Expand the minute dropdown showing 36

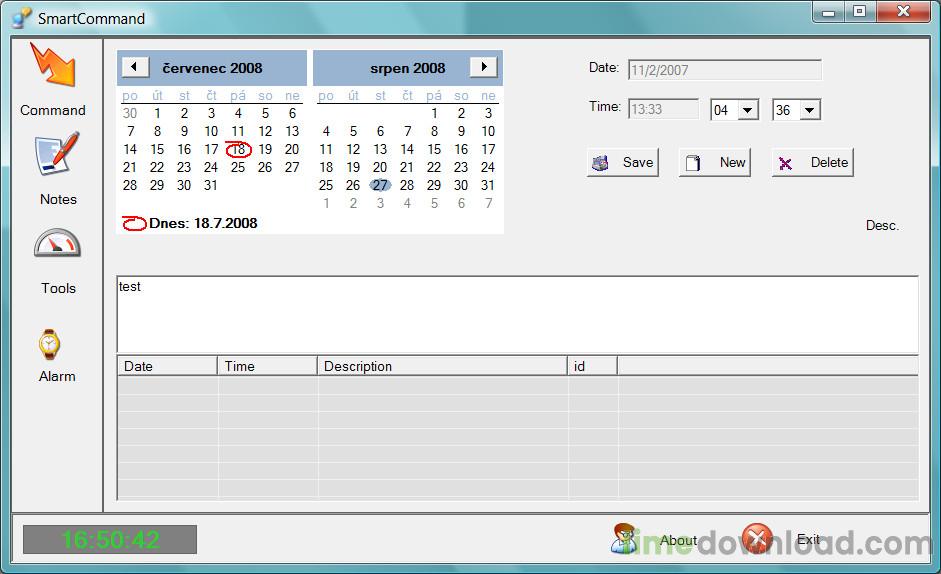click(x=810, y=110)
